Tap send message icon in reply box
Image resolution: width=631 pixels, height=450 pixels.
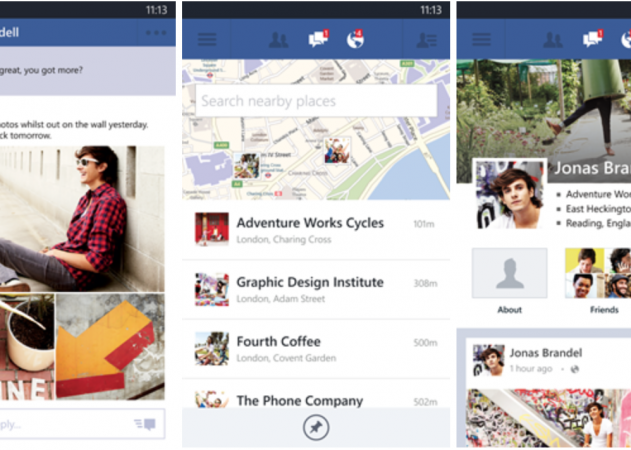pyautogui.click(x=145, y=424)
